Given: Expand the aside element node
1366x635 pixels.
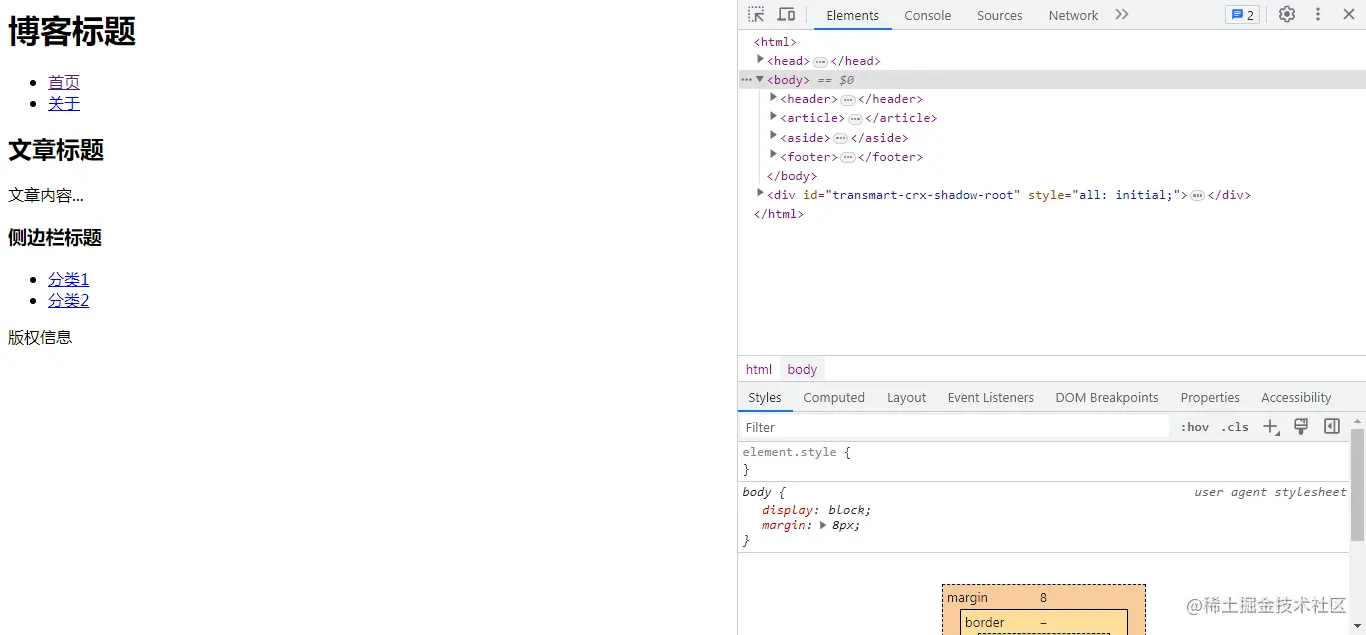Looking at the screenshot, I should click(773, 137).
